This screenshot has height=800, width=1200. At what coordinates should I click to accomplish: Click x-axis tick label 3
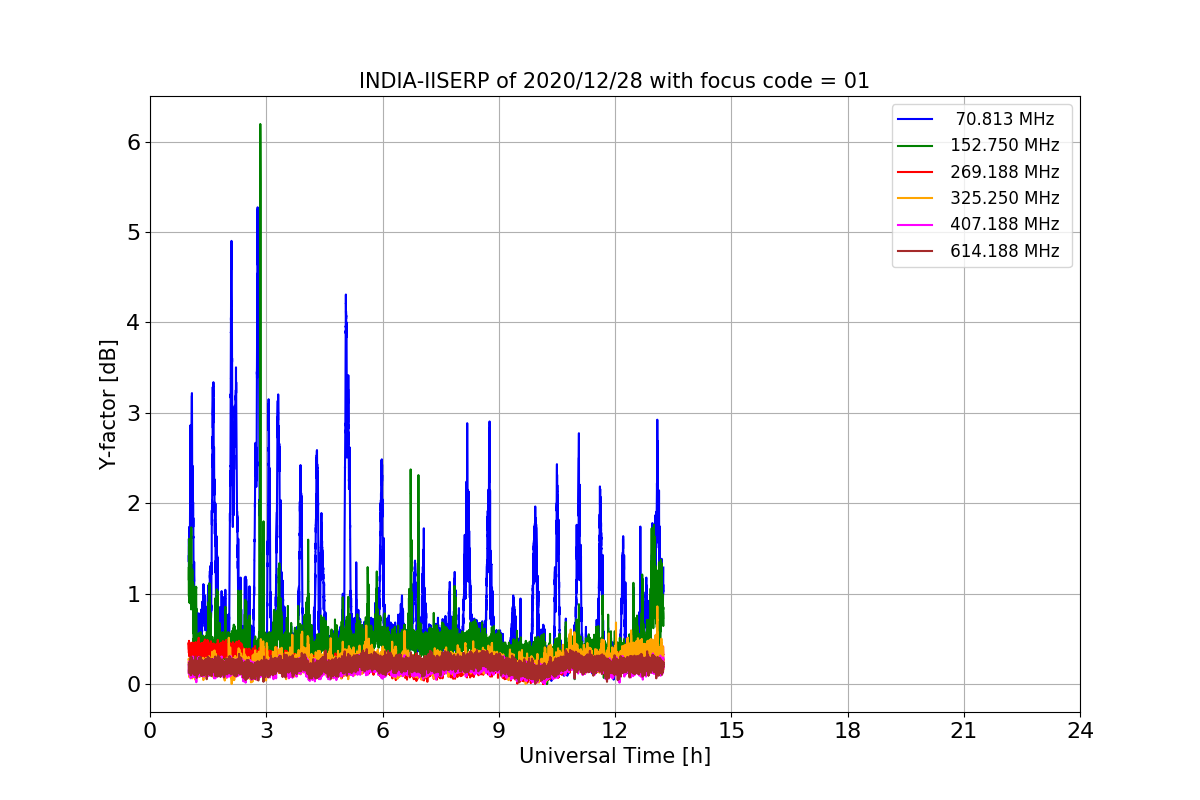point(266,731)
